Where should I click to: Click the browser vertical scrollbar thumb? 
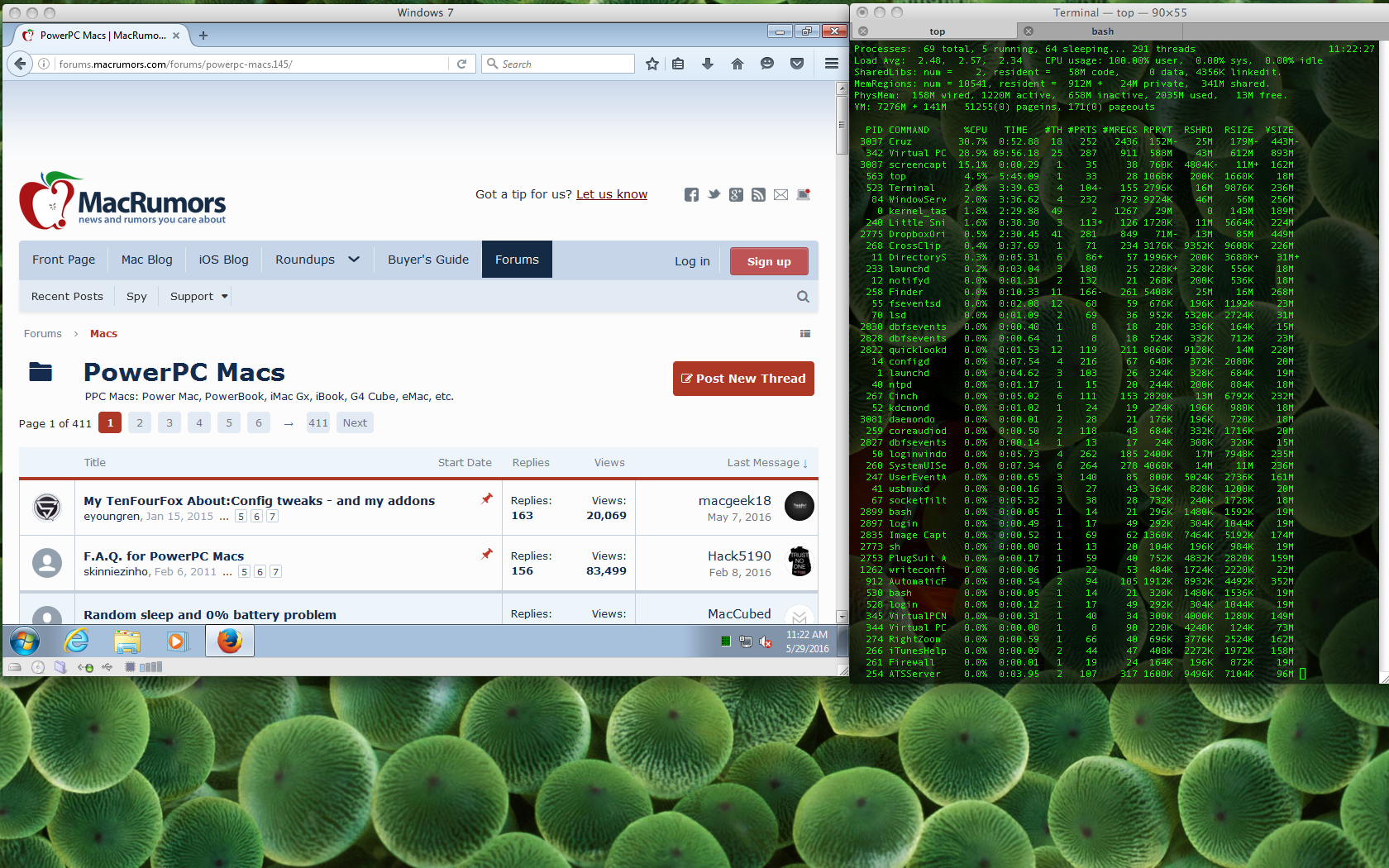coord(842,124)
